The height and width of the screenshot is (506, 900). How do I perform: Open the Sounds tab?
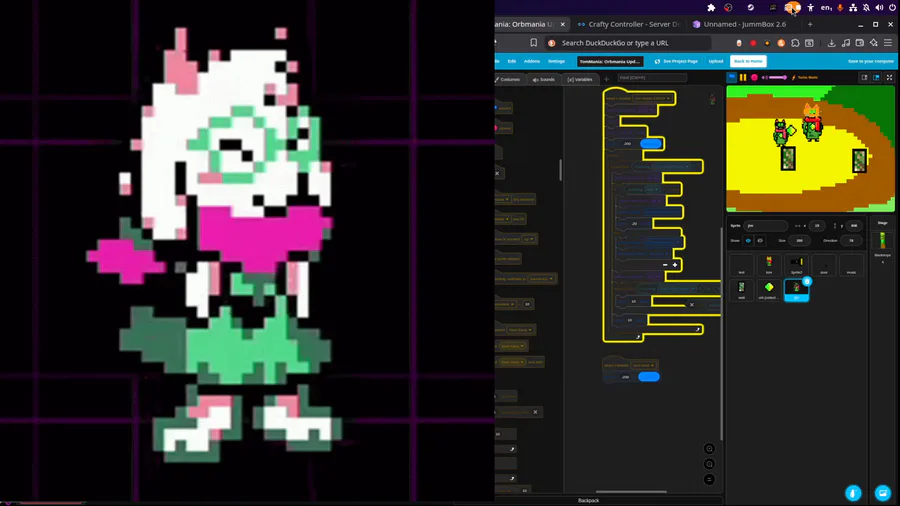[x=544, y=79]
